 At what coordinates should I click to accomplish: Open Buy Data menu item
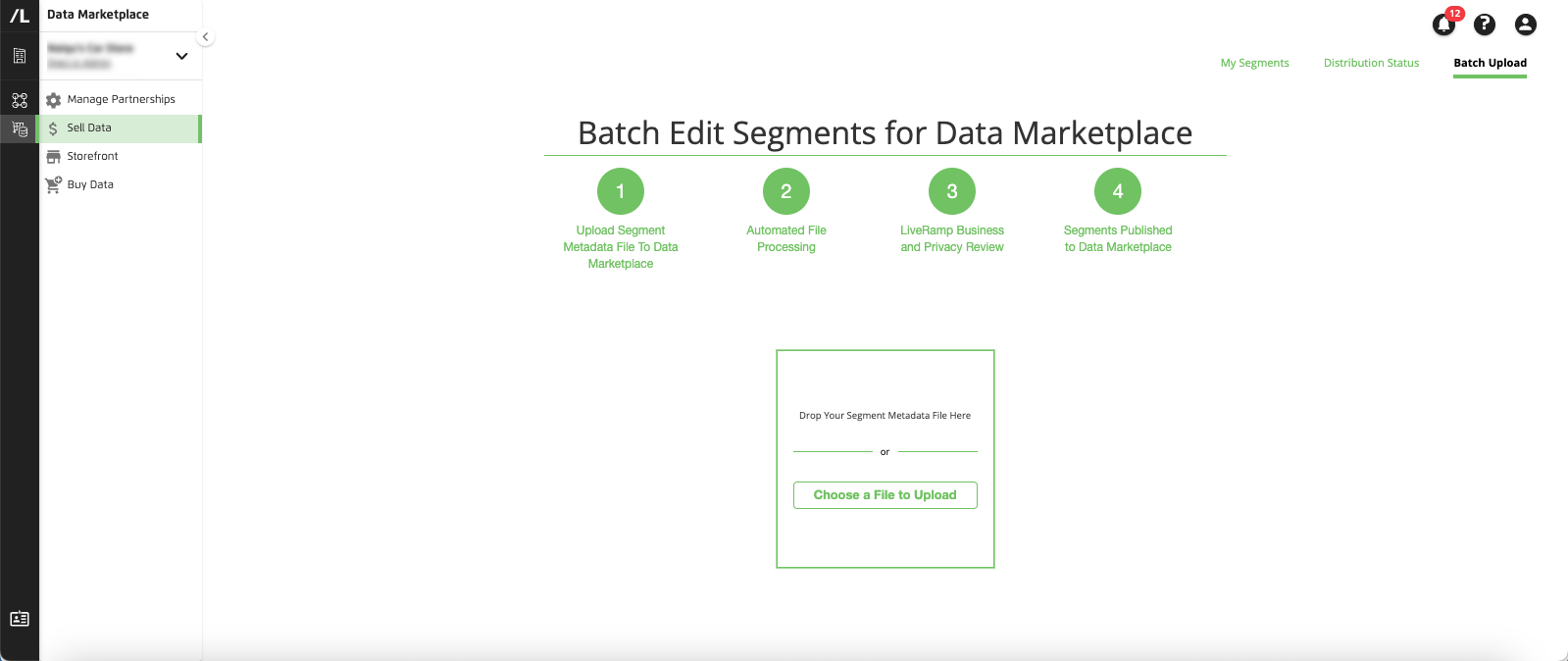[121, 184]
